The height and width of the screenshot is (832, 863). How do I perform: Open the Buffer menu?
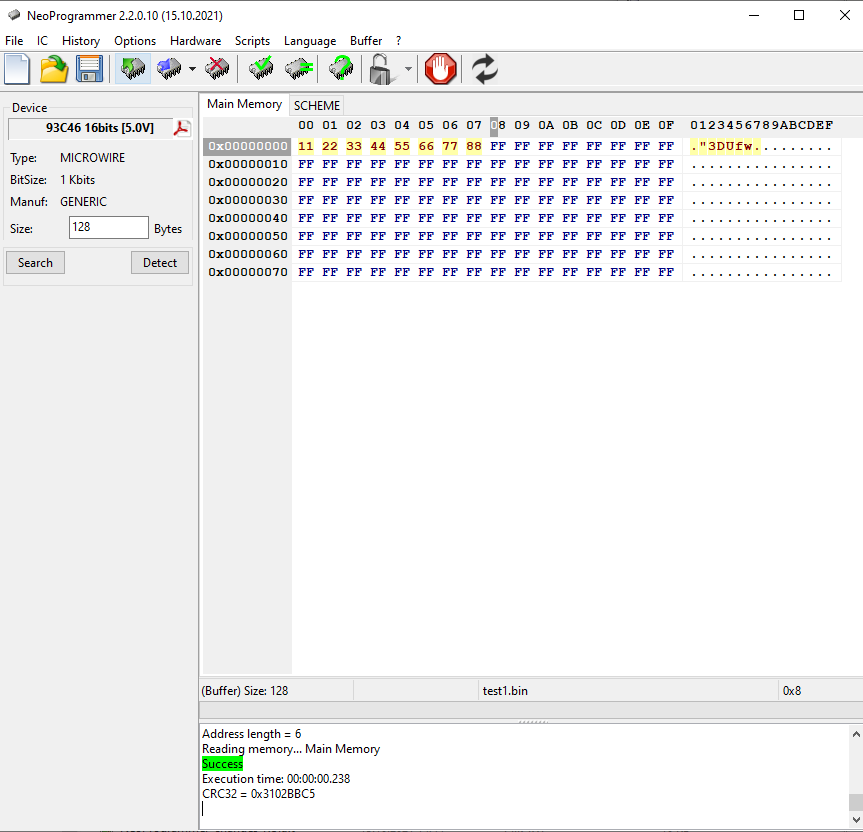[365, 41]
